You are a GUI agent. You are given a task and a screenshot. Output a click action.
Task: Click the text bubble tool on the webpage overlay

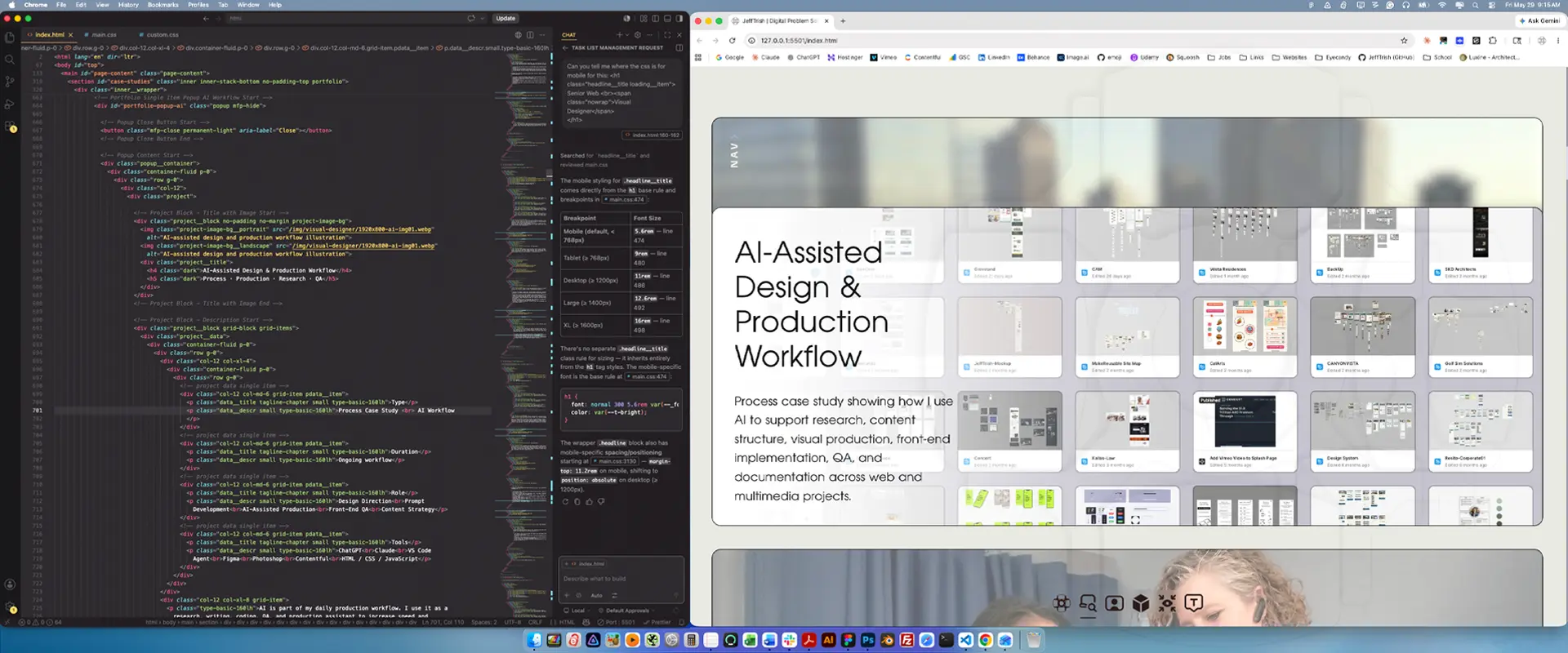pyautogui.click(x=1193, y=603)
